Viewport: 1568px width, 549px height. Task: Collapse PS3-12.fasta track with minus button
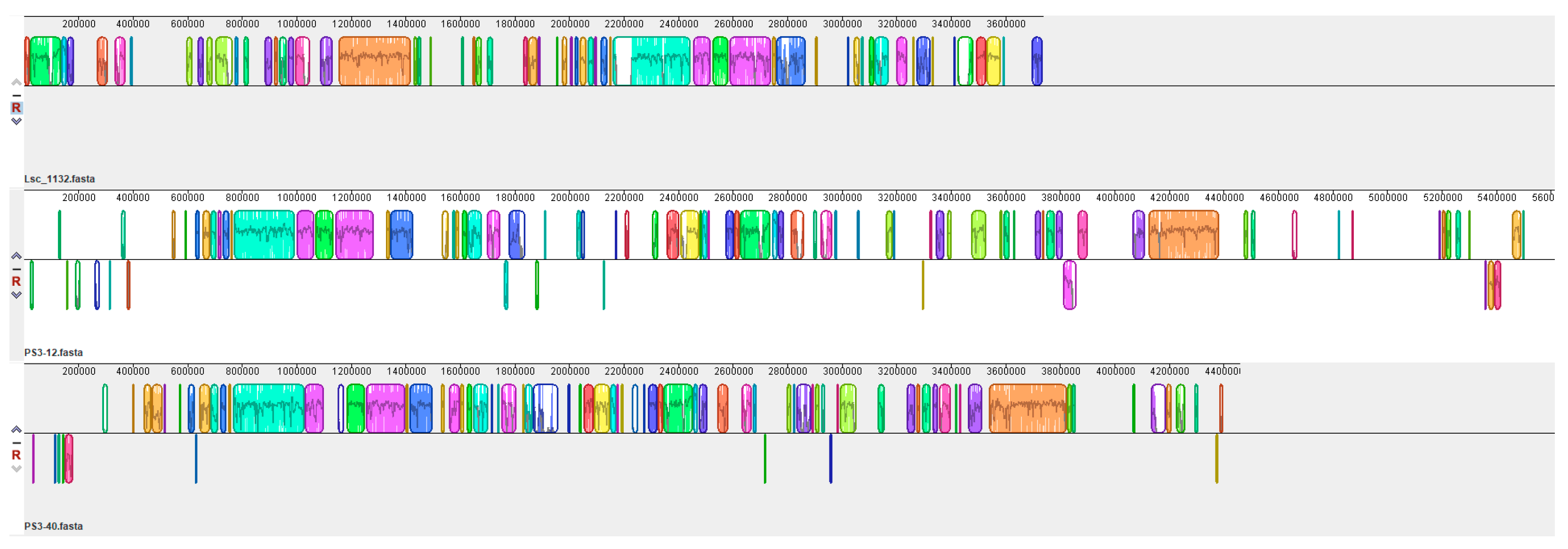(16, 269)
